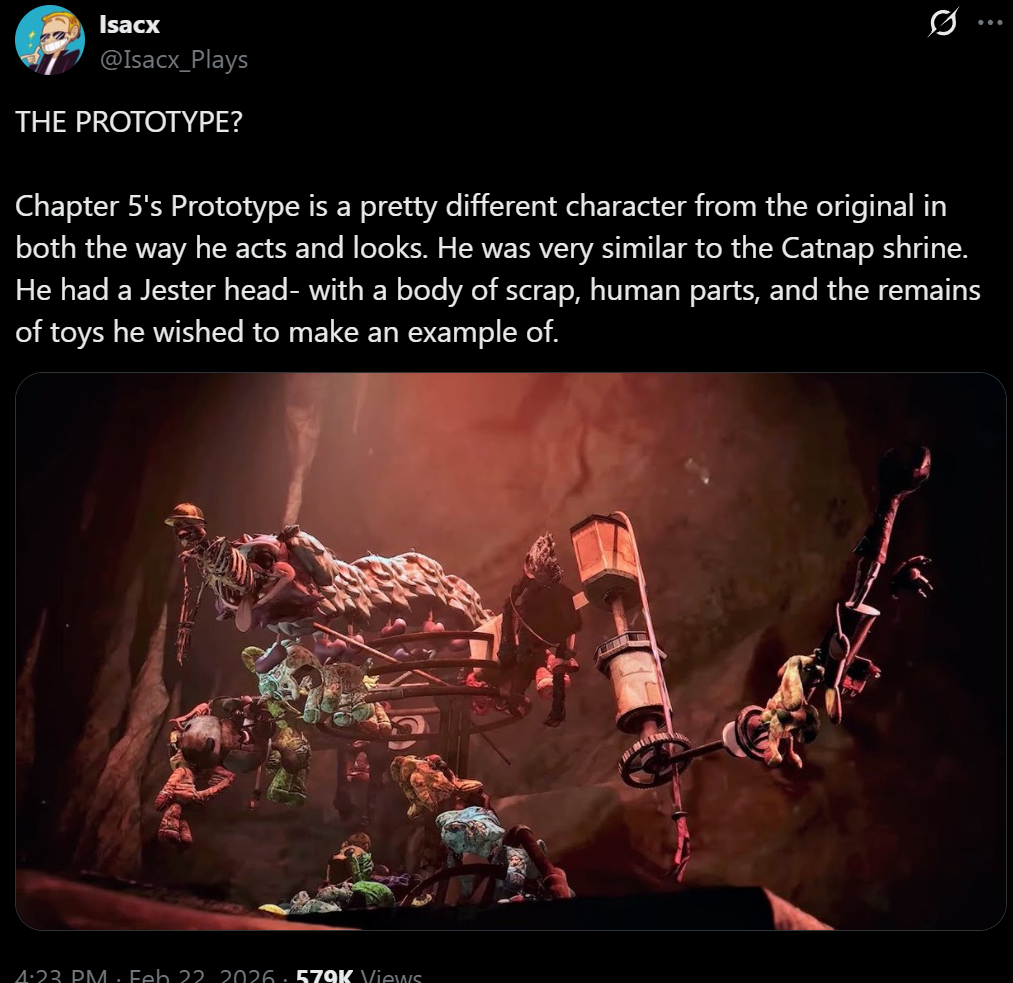Click the Feb 22, 2026 date
Image resolution: width=1013 pixels, height=983 pixels.
[202, 975]
